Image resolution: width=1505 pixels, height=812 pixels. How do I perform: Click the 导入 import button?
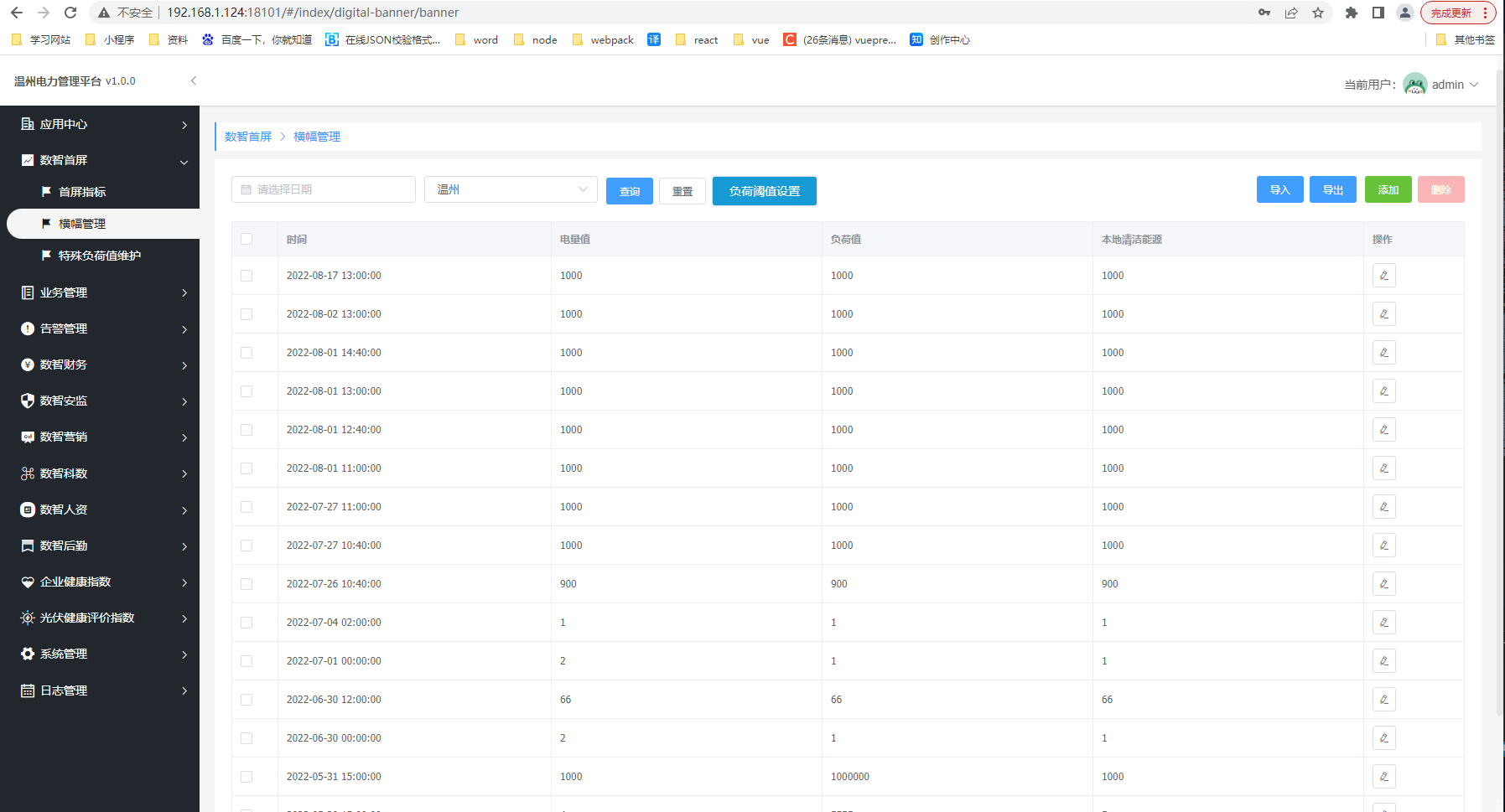point(1280,189)
